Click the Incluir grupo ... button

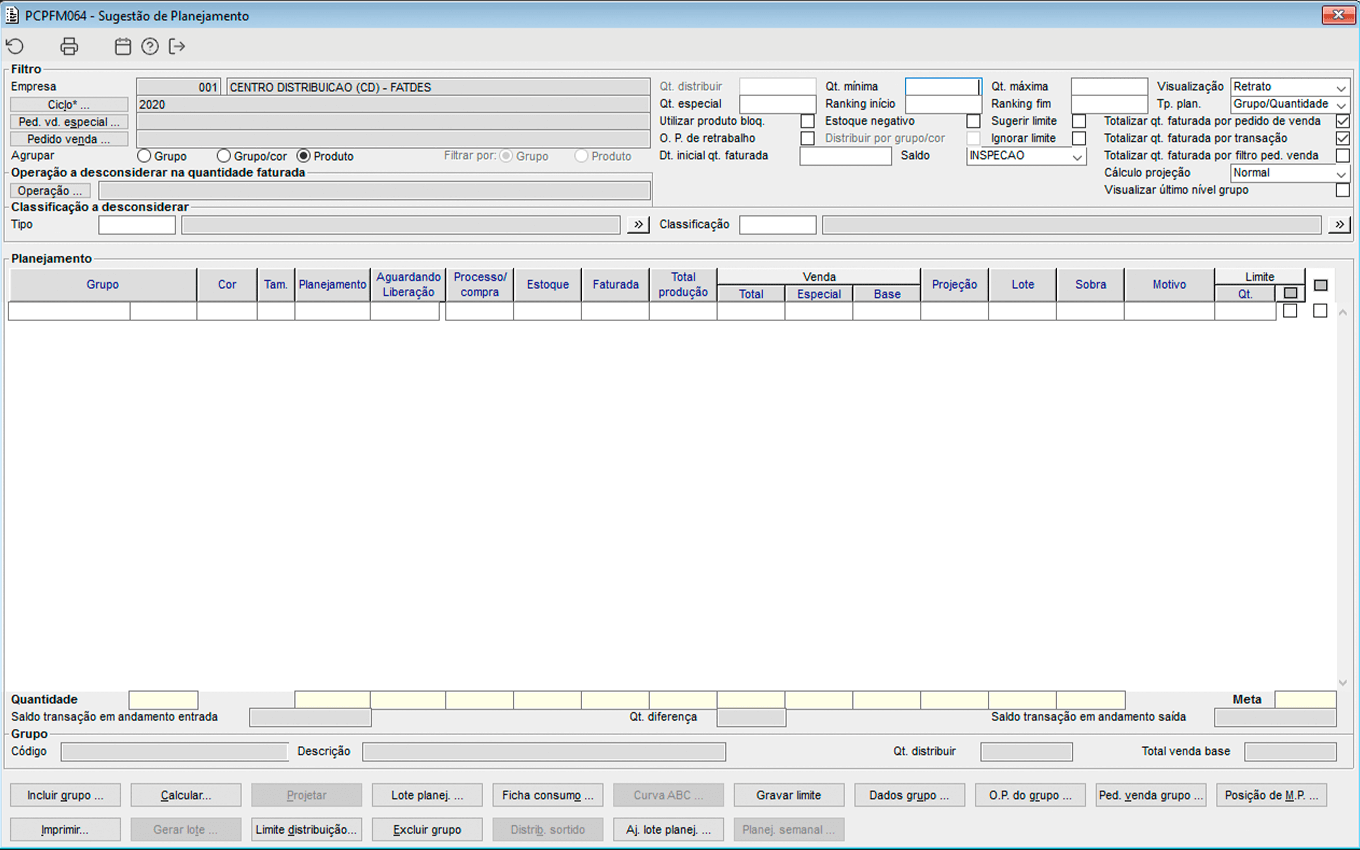tap(65, 795)
